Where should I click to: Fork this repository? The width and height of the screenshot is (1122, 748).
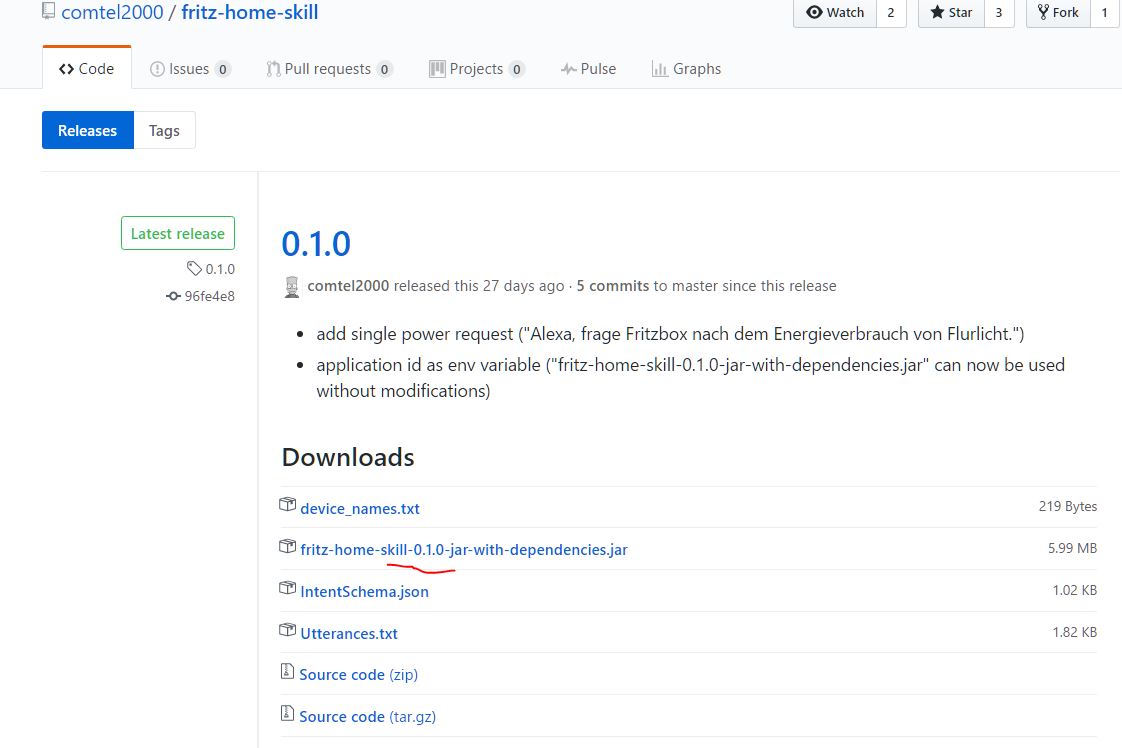[x=1058, y=13]
